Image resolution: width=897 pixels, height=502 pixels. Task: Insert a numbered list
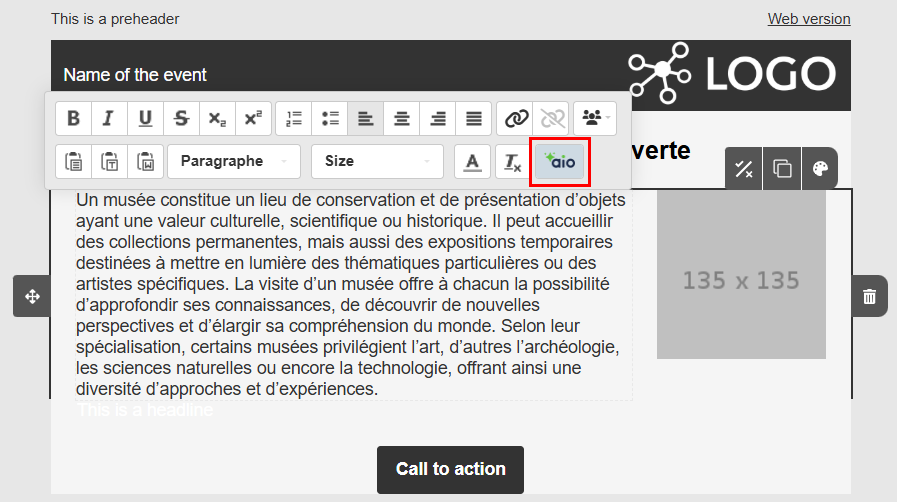pyautogui.click(x=294, y=118)
